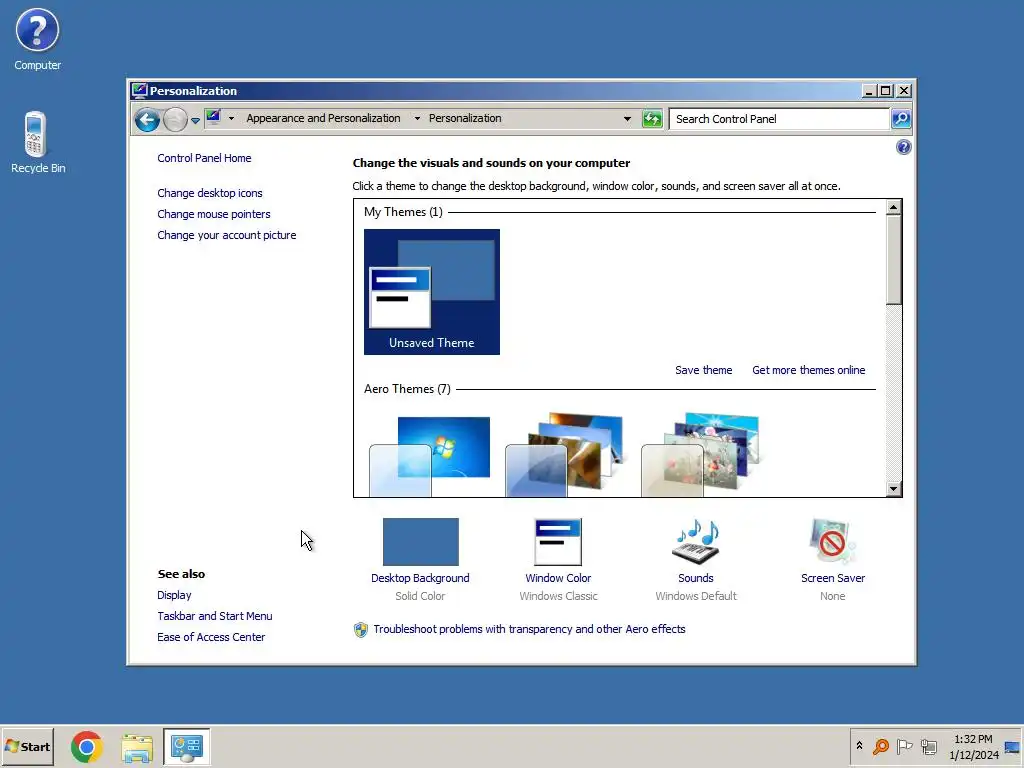Click the search magnifier button
Screen dimensions: 1024x768
point(901,119)
